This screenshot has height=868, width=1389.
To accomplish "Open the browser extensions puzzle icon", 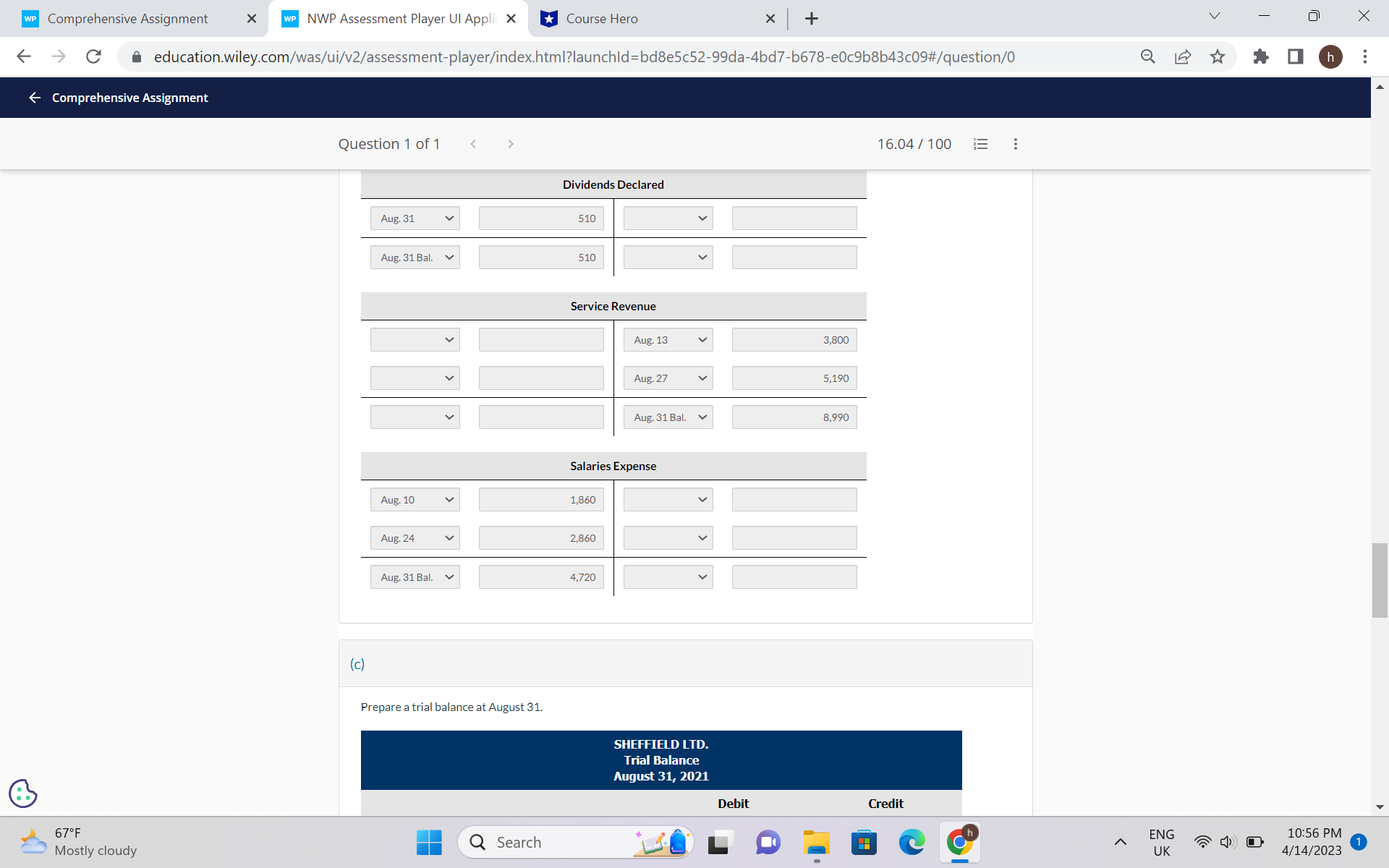I will [x=1261, y=56].
